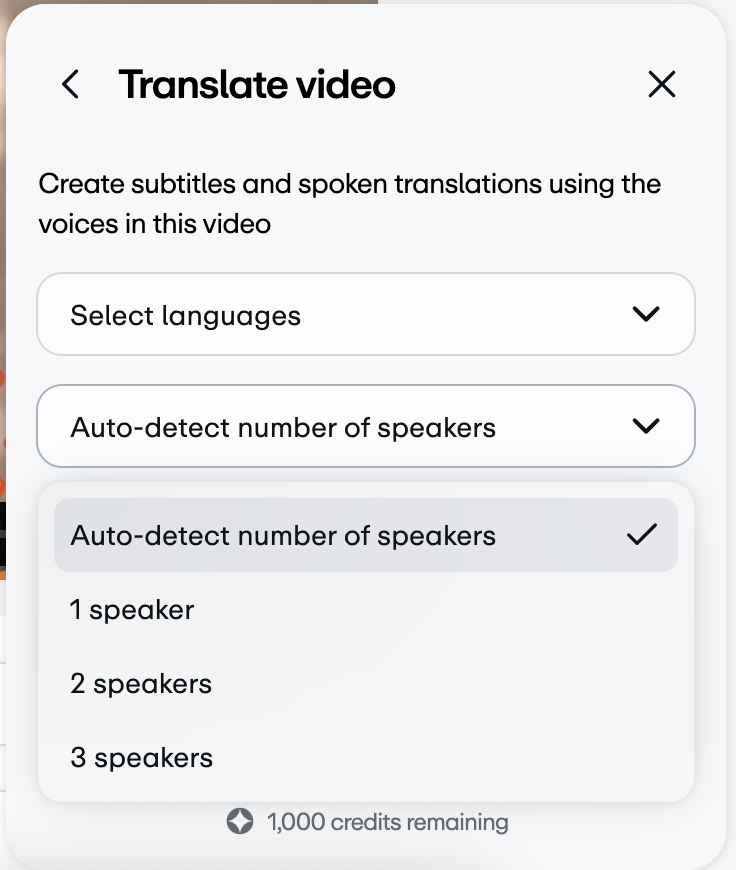Pick the 2 speakers option
The height and width of the screenshot is (870, 736).
coord(366,683)
